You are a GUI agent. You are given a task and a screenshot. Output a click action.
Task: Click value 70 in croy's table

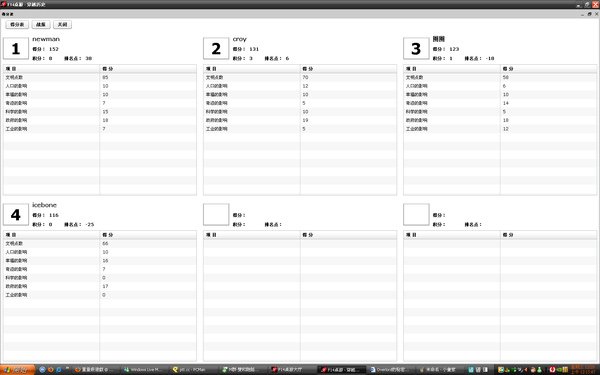coord(305,77)
